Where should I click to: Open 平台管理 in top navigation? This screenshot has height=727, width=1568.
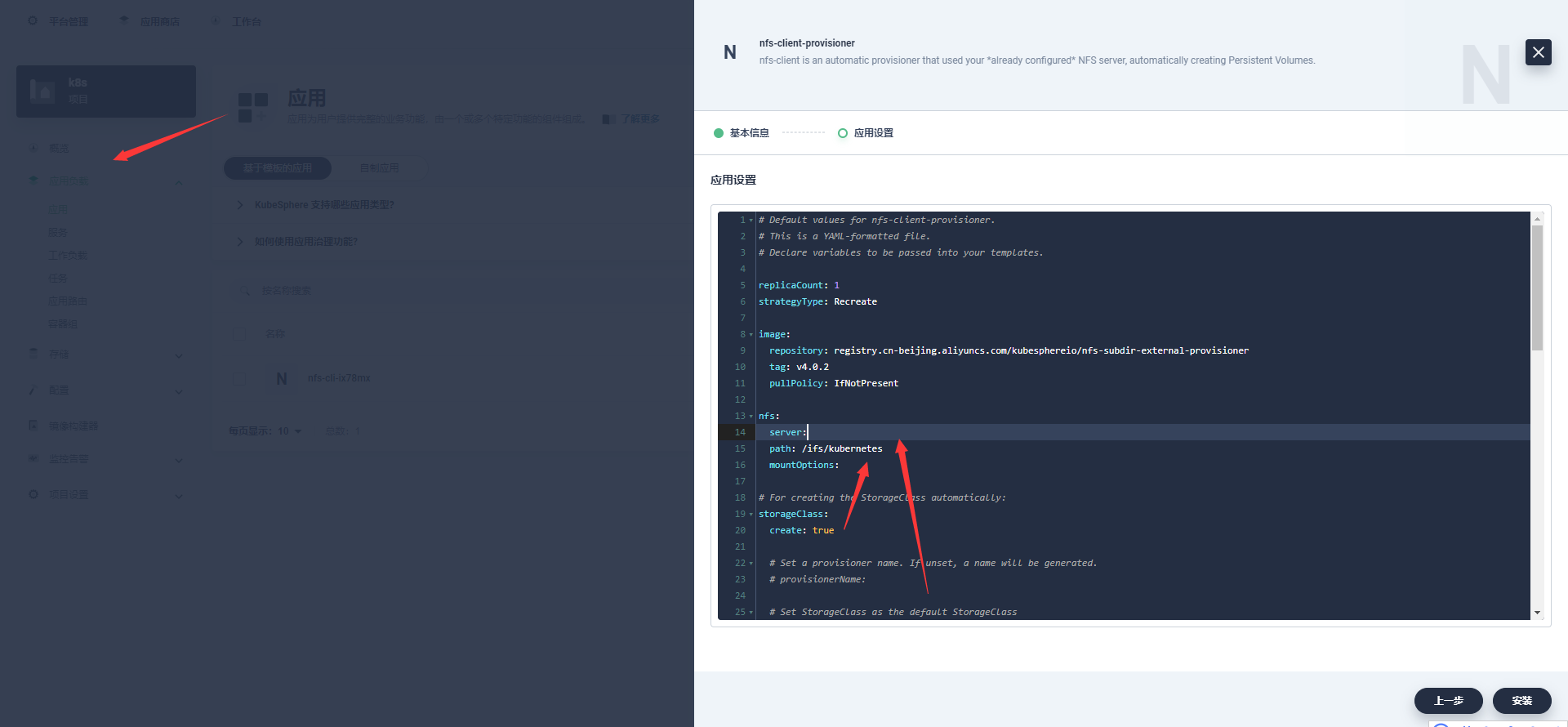[69, 22]
